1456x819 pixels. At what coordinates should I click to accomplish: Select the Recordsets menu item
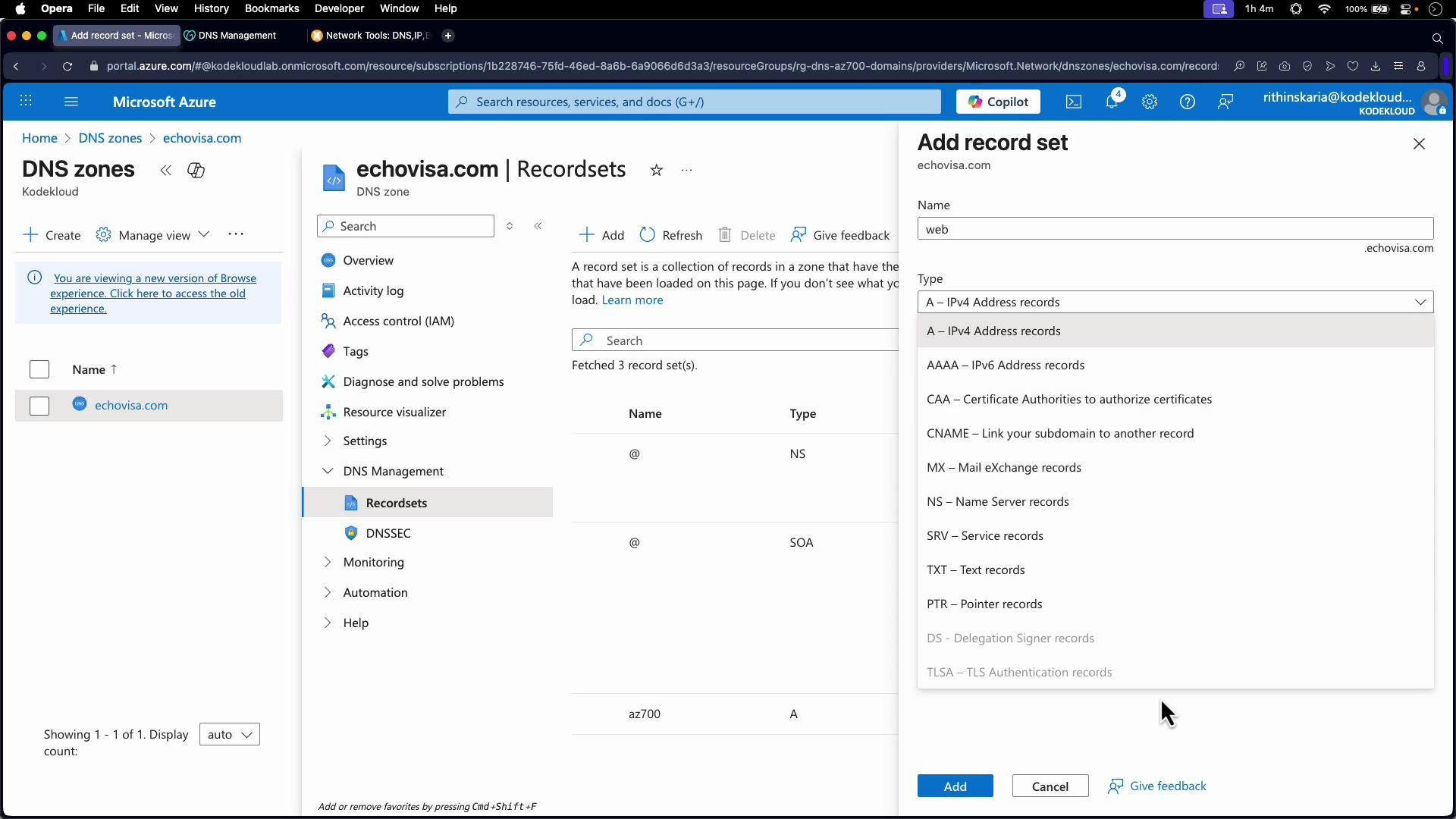pyautogui.click(x=428, y=503)
